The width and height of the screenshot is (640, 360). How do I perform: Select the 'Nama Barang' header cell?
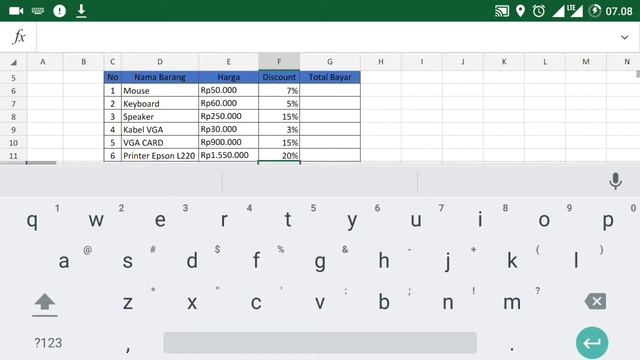160,77
